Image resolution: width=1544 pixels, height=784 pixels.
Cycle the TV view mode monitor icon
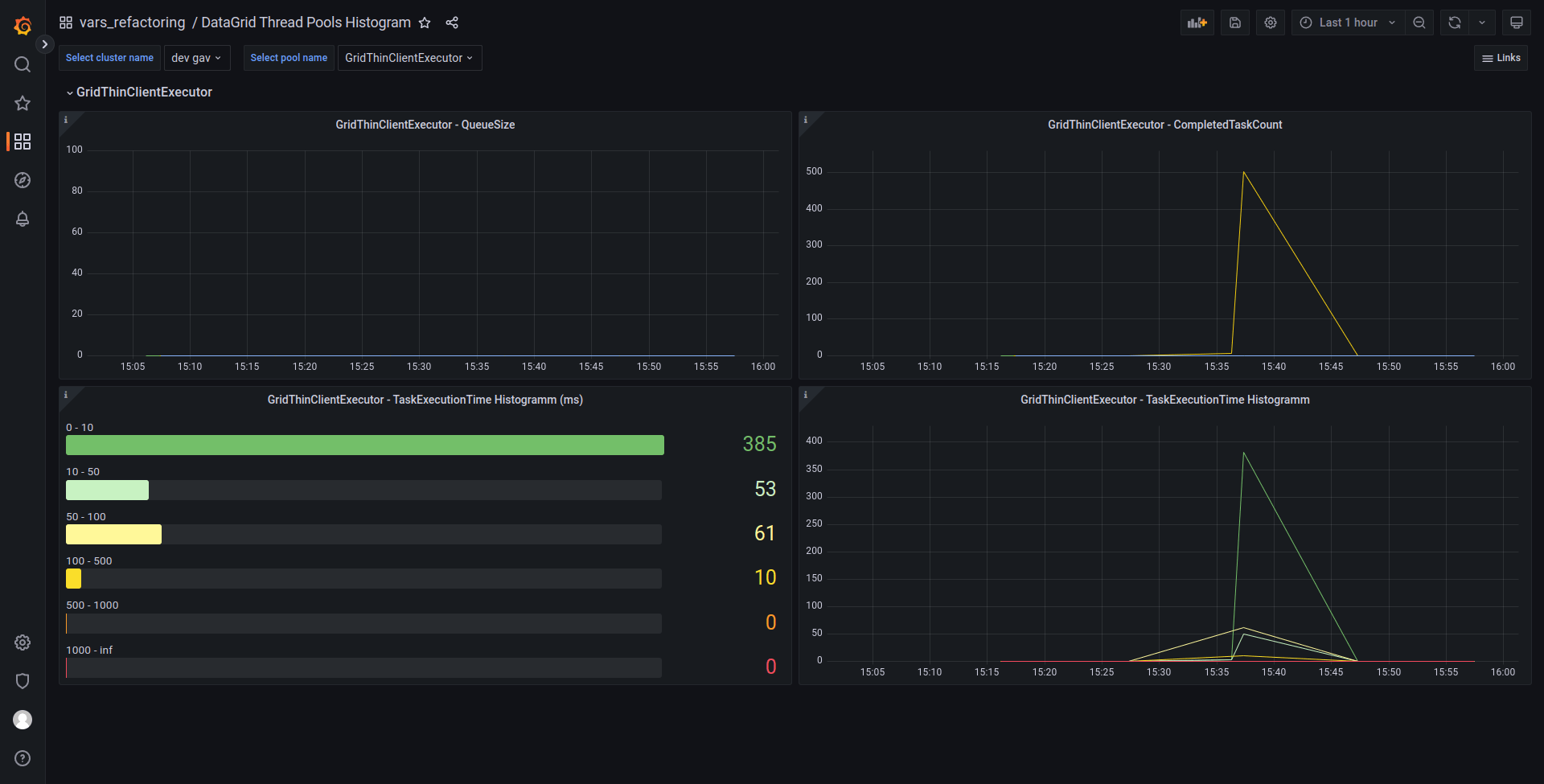pos(1517,23)
